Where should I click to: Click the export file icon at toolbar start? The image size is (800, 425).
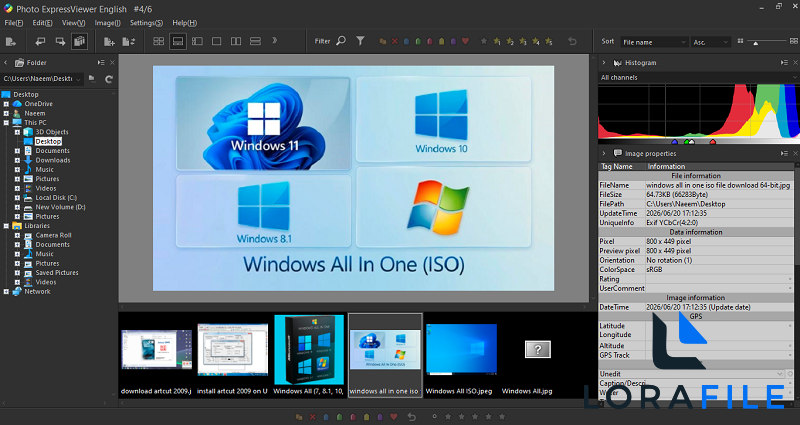[10, 42]
